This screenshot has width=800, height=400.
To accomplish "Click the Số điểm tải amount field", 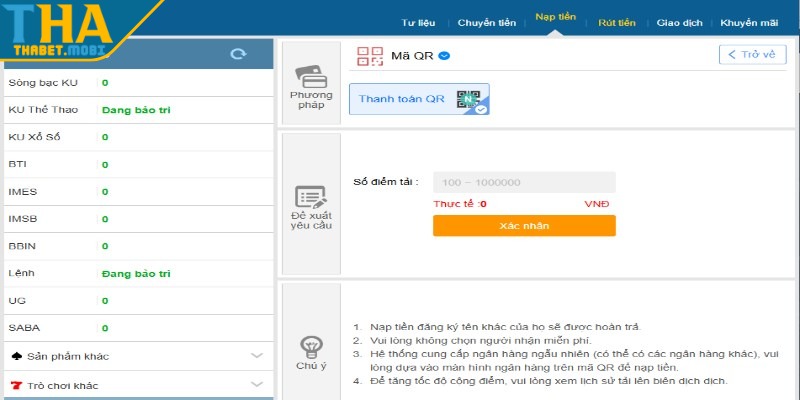I will (523, 183).
